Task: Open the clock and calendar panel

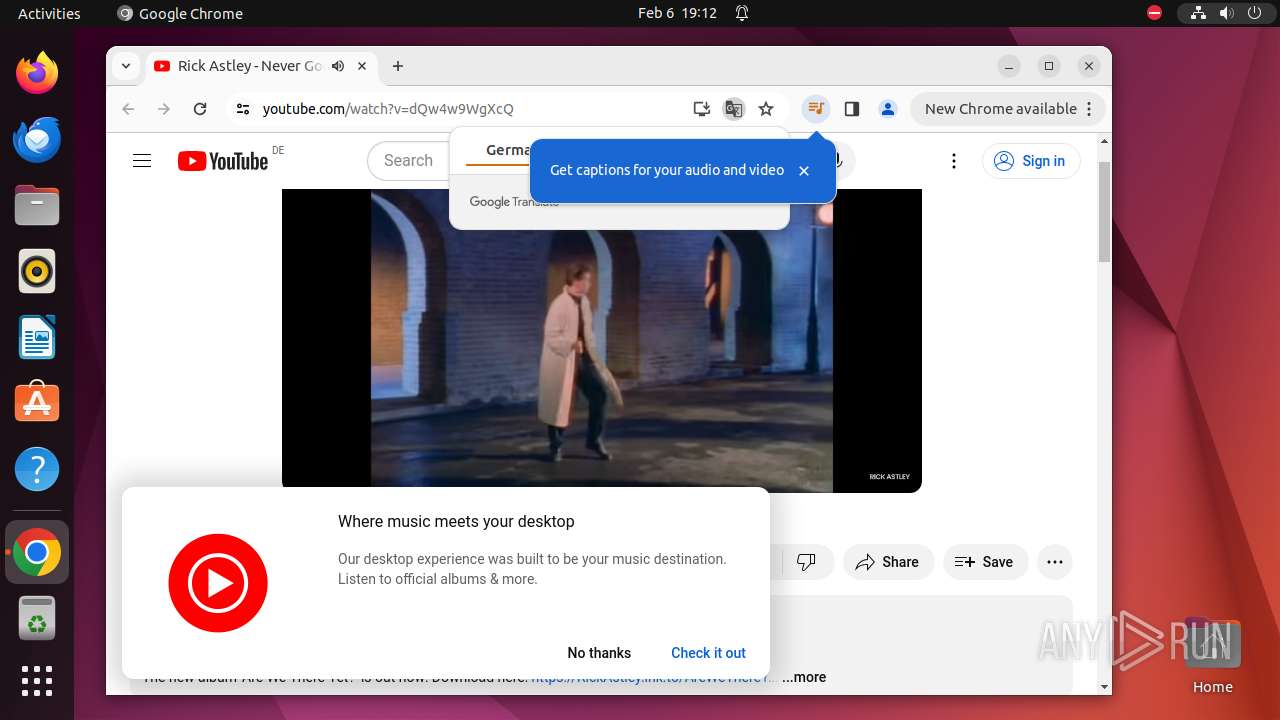Action: 677,14
